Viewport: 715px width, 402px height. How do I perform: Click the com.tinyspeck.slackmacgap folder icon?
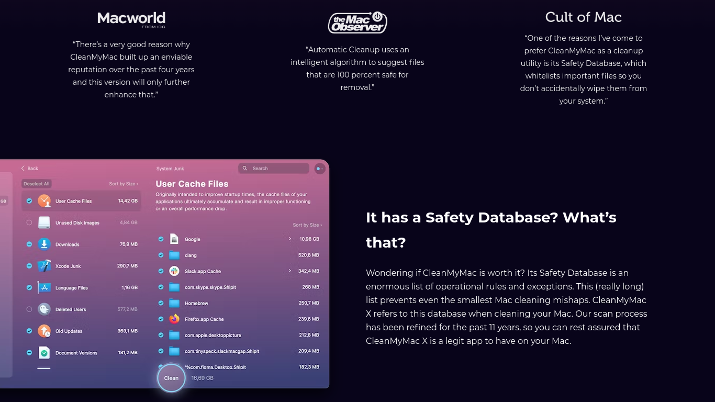[x=174, y=351]
